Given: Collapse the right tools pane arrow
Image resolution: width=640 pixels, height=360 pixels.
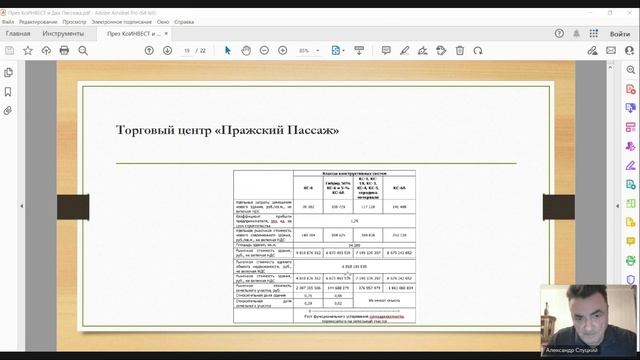Looking at the screenshot, I should (617, 206).
